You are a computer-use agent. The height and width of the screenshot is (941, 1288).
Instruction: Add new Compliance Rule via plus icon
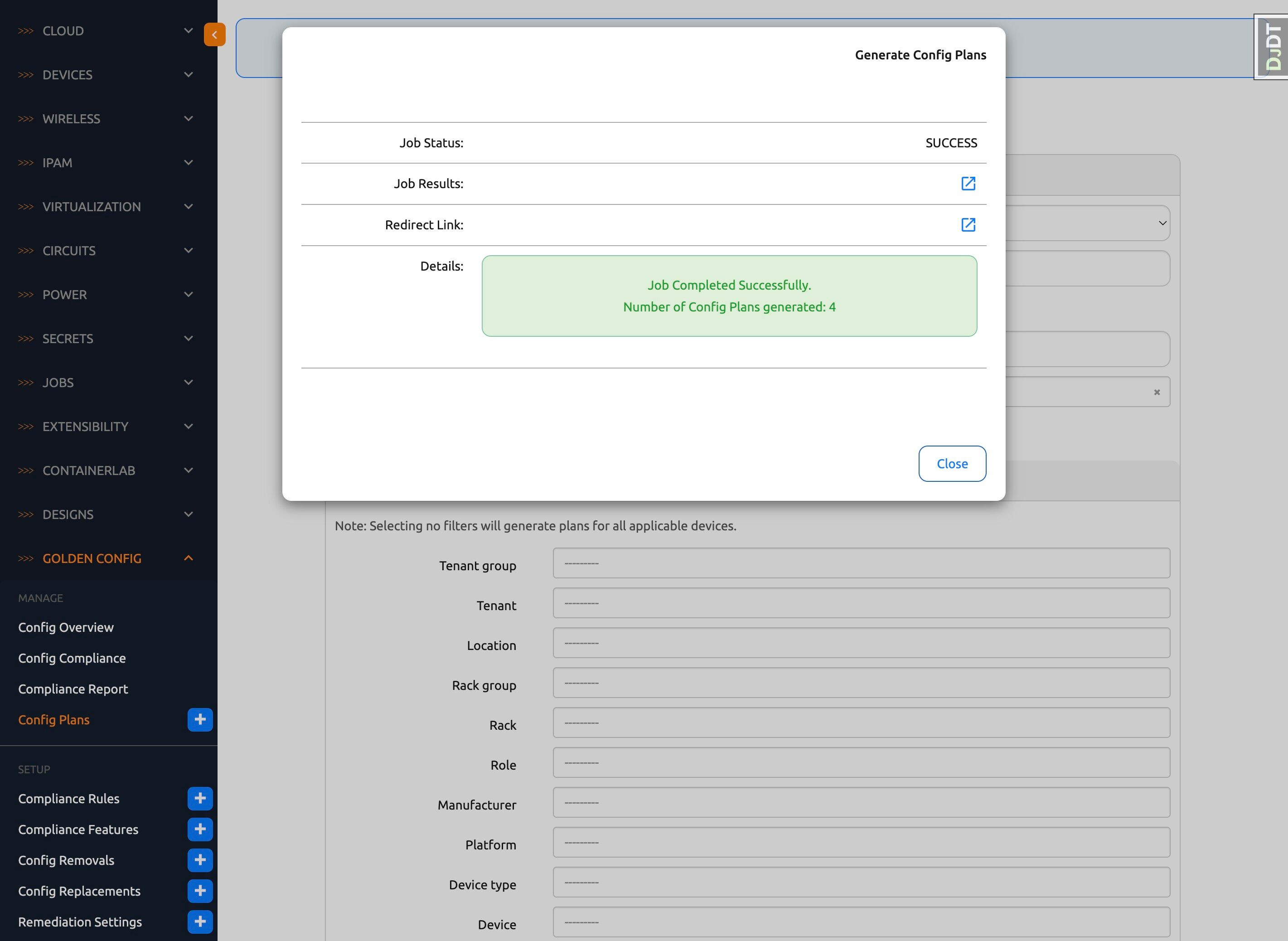(200, 799)
